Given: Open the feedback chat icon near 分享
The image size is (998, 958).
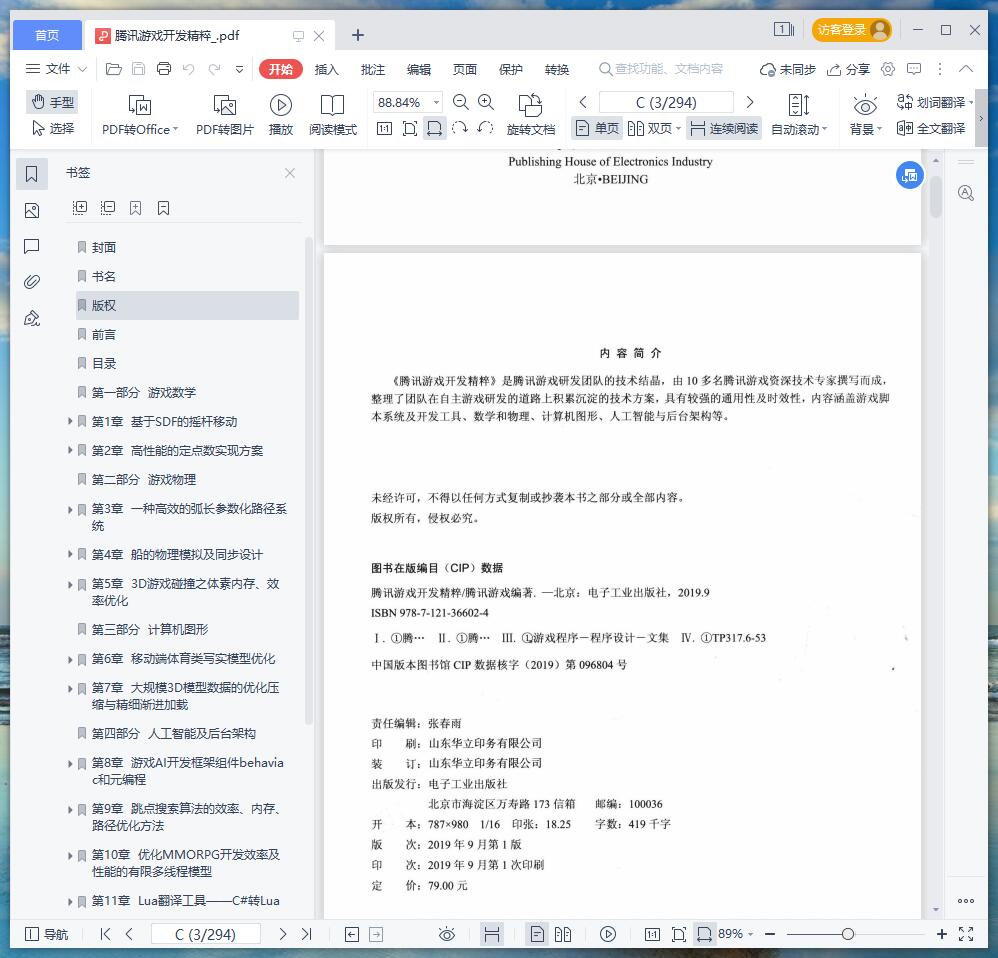Looking at the screenshot, I should point(914,69).
